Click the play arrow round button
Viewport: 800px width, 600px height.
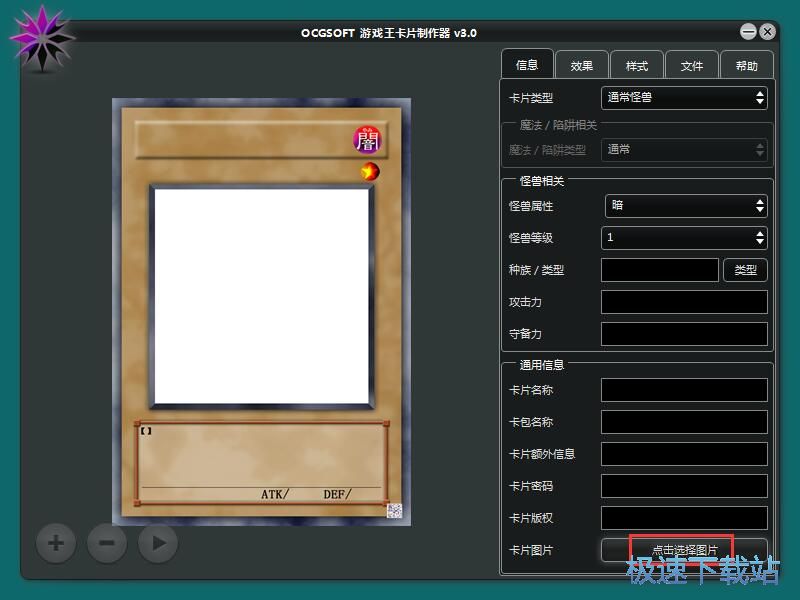click(158, 543)
